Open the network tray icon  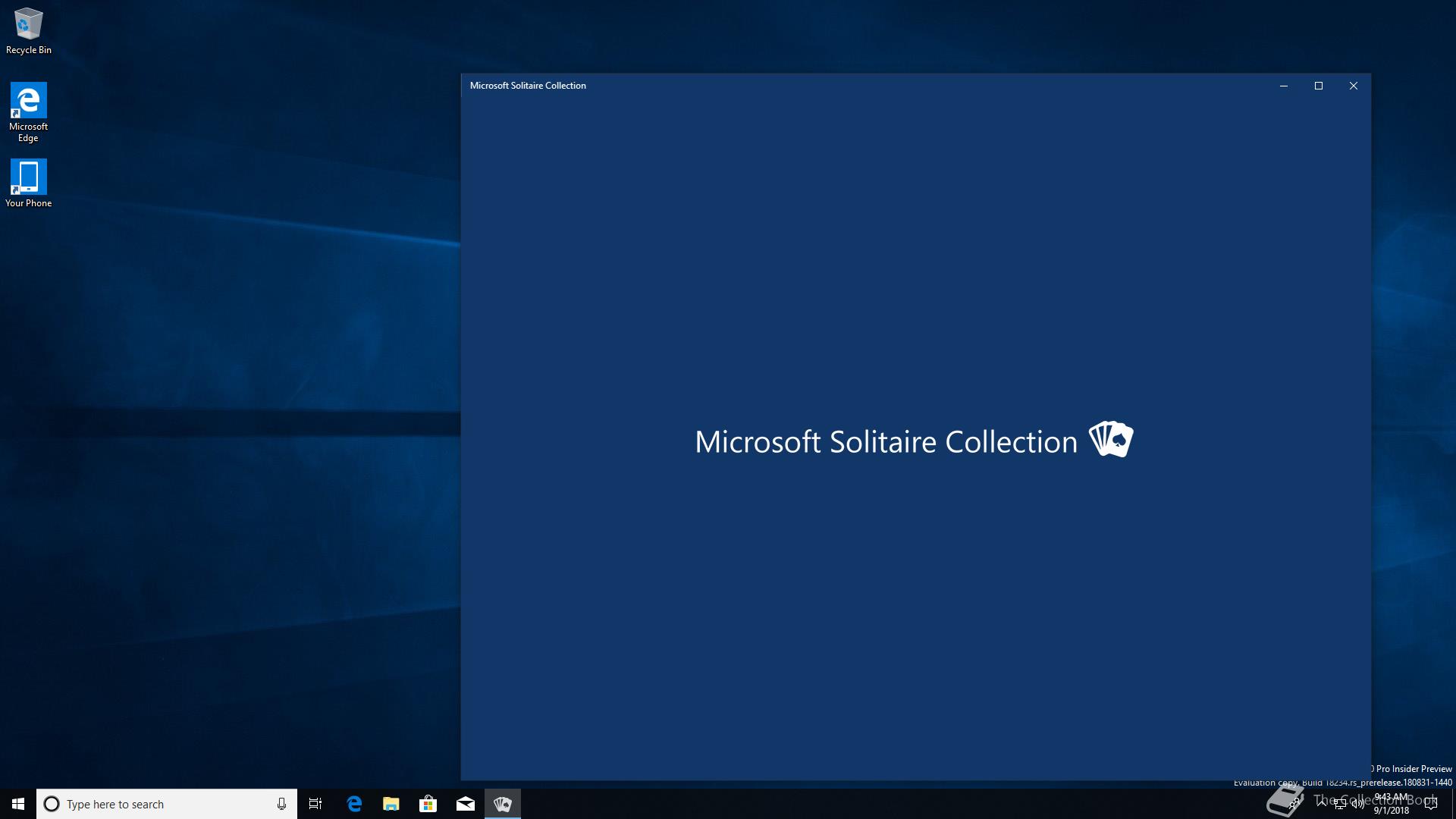[x=1340, y=804]
